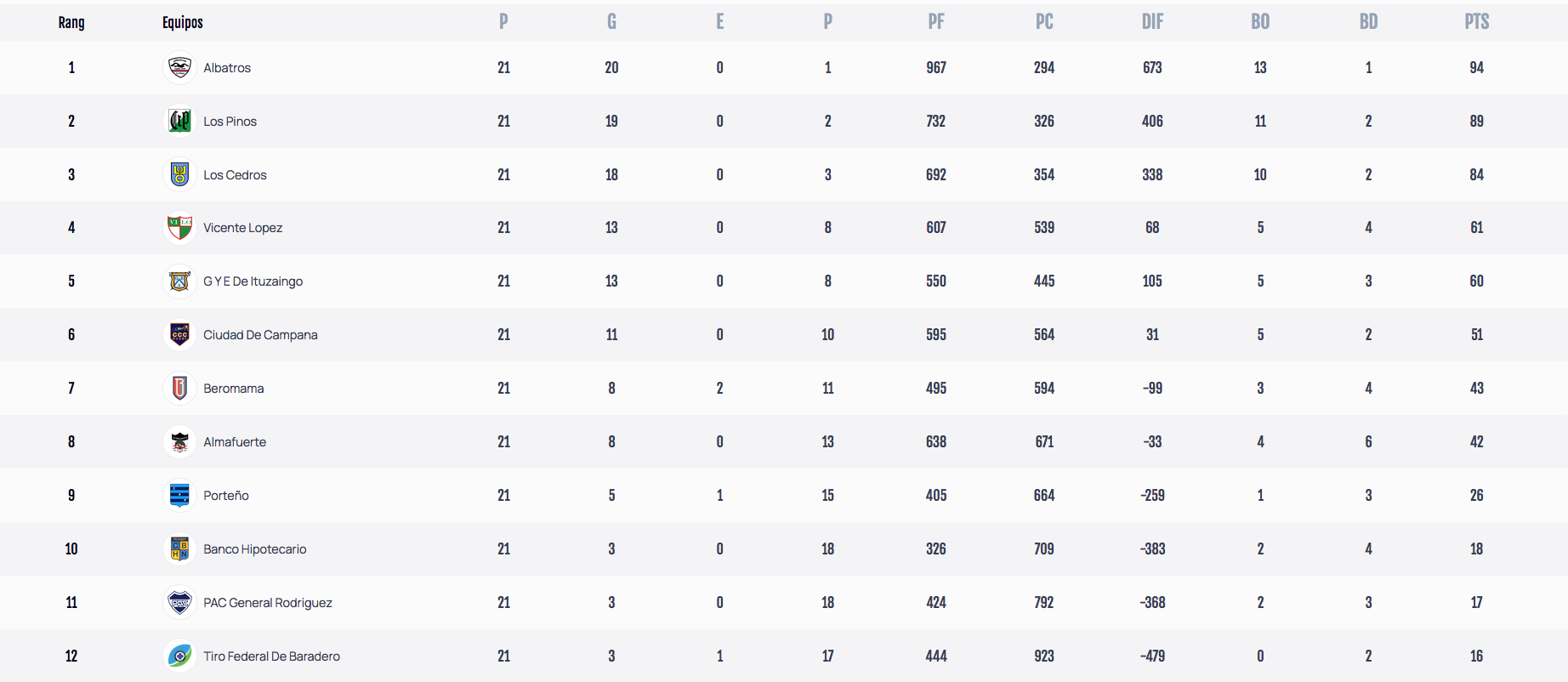This screenshot has width=1568, height=682.
Task: Click the Tiro Federal De Baradero logo
Action: 179,656
